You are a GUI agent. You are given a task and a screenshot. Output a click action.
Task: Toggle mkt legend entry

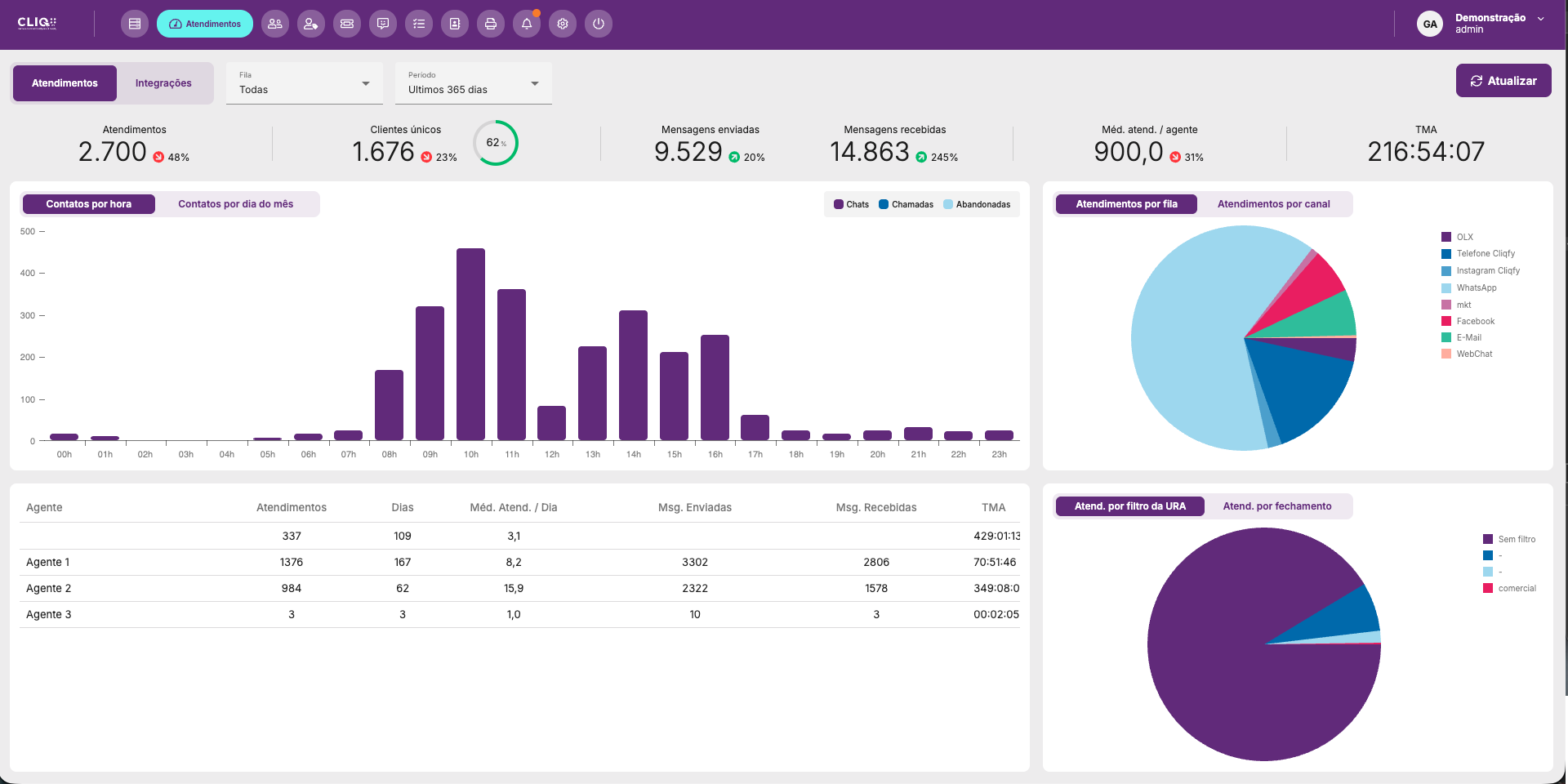[1456, 305]
